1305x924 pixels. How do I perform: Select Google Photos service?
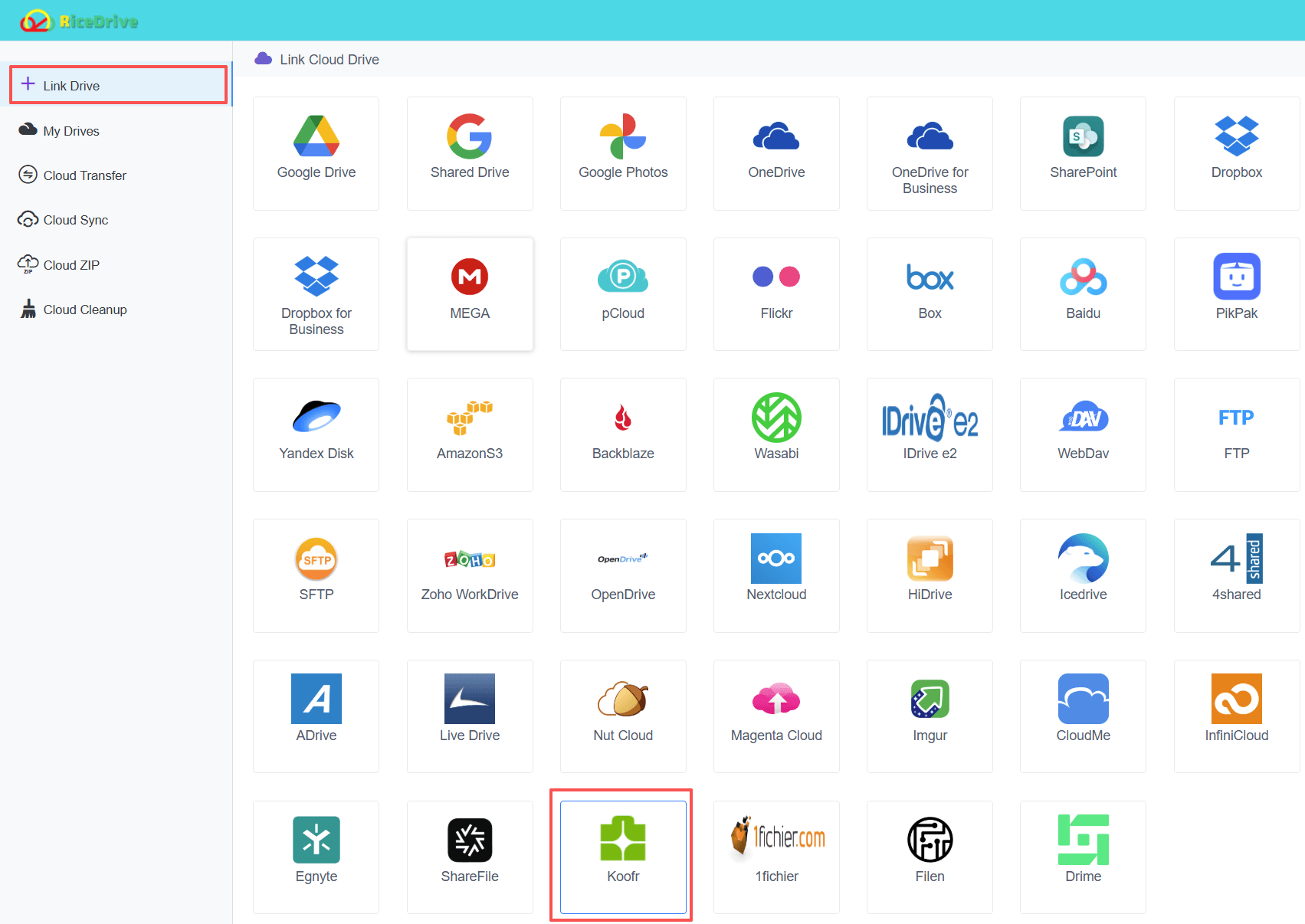[x=623, y=153]
